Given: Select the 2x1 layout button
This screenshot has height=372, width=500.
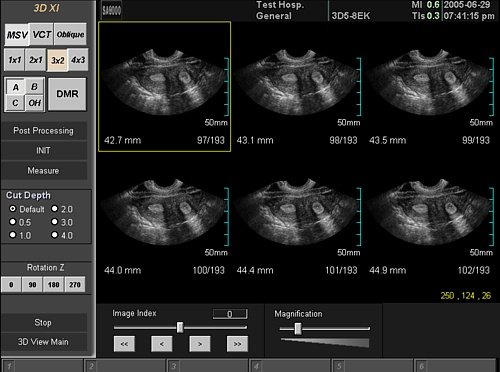Looking at the screenshot, I should pyautogui.click(x=36, y=60).
